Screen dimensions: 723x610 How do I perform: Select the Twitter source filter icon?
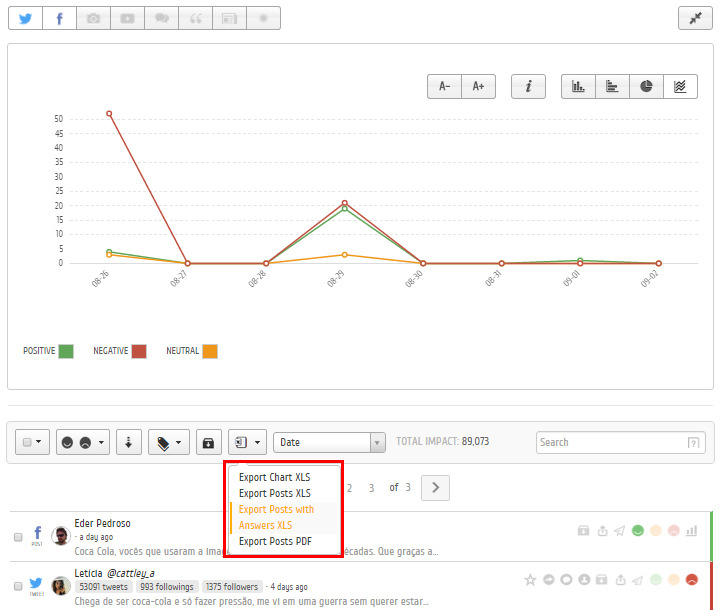point(25,18)
